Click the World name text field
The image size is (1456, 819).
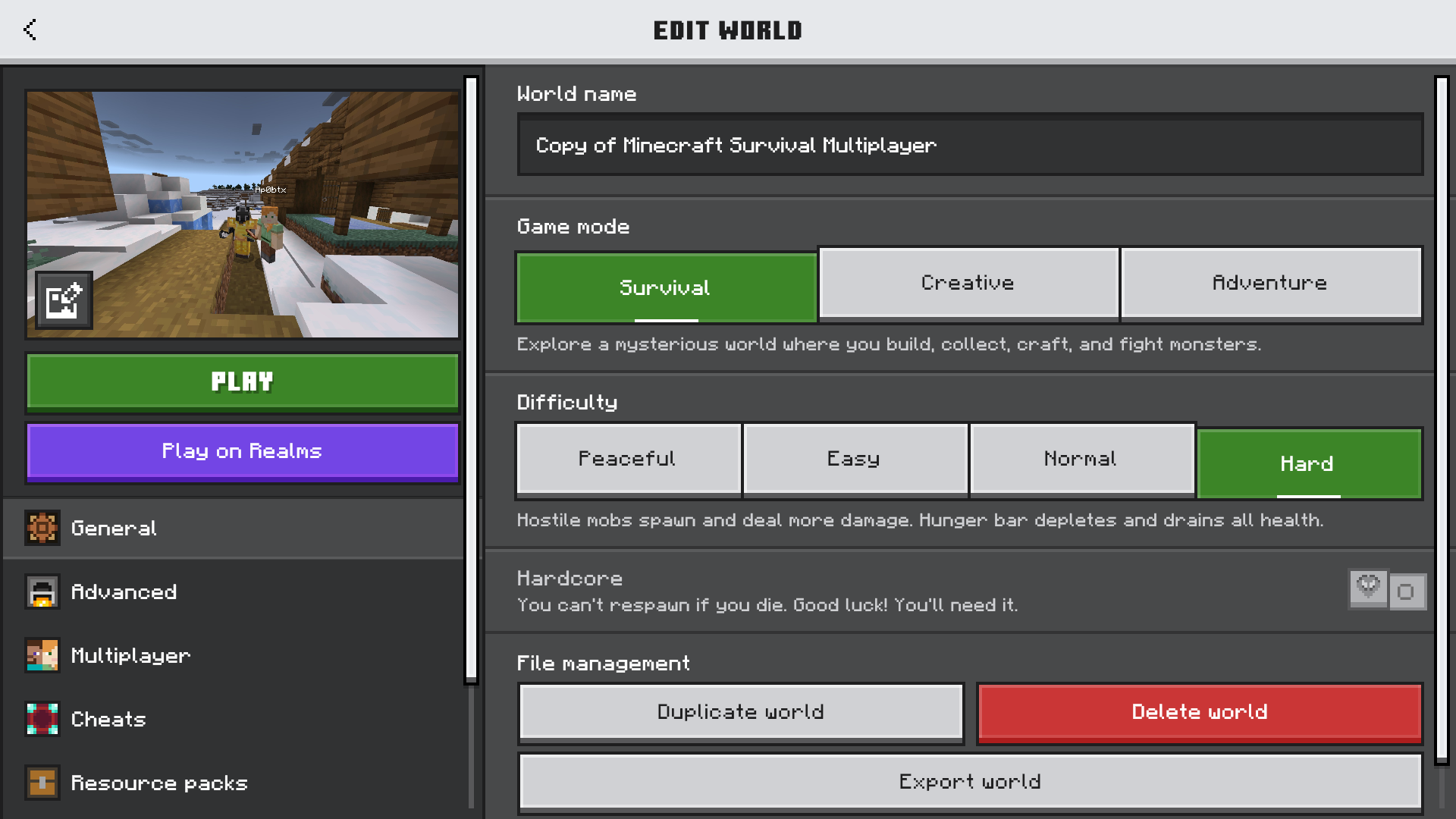click(x=969, y=145)
